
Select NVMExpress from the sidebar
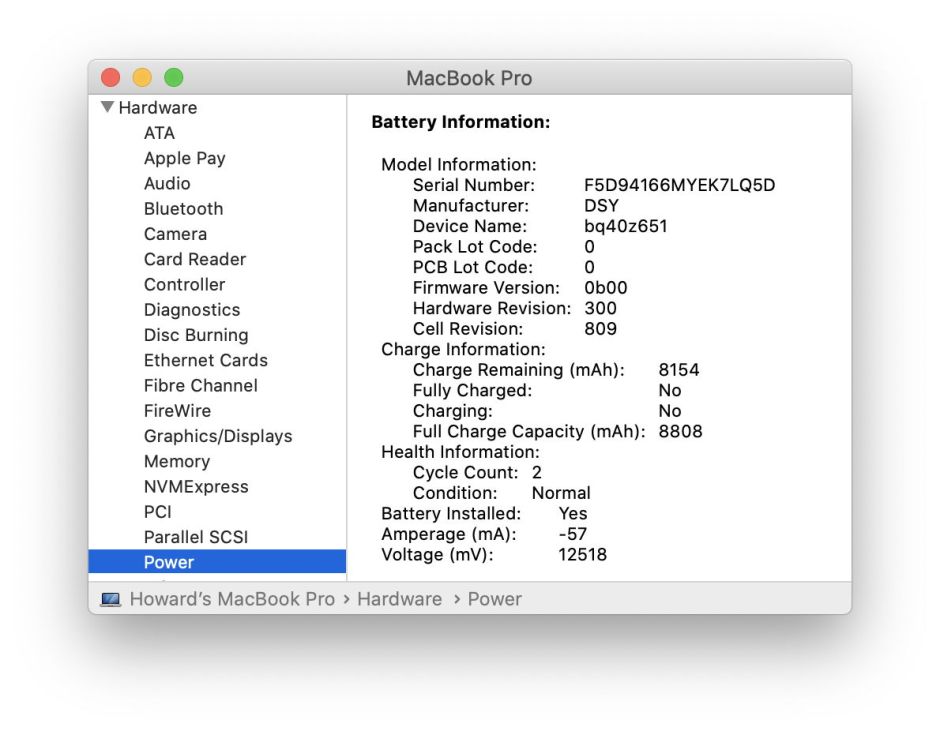pos(191,486)
